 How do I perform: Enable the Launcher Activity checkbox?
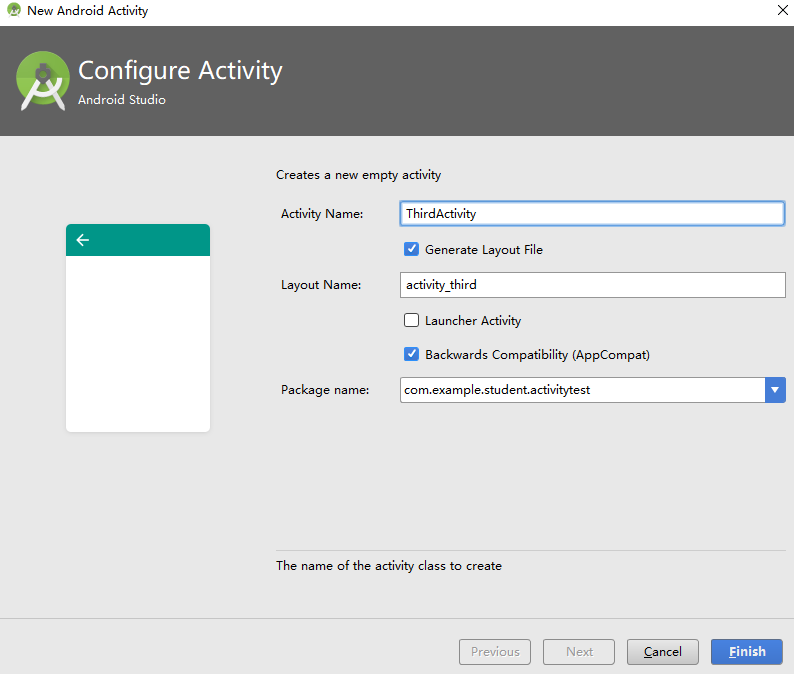point(411,321)
